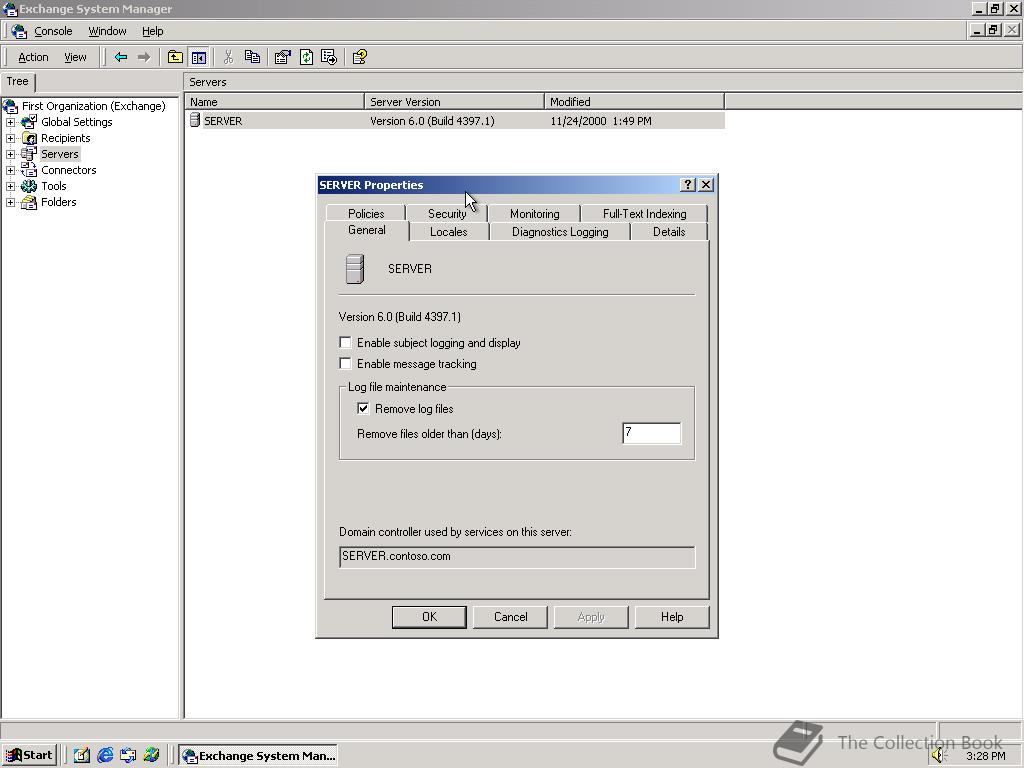Click the Global Settings tree icon
This screenshot has height=768, width=1024.
(29, 121)
